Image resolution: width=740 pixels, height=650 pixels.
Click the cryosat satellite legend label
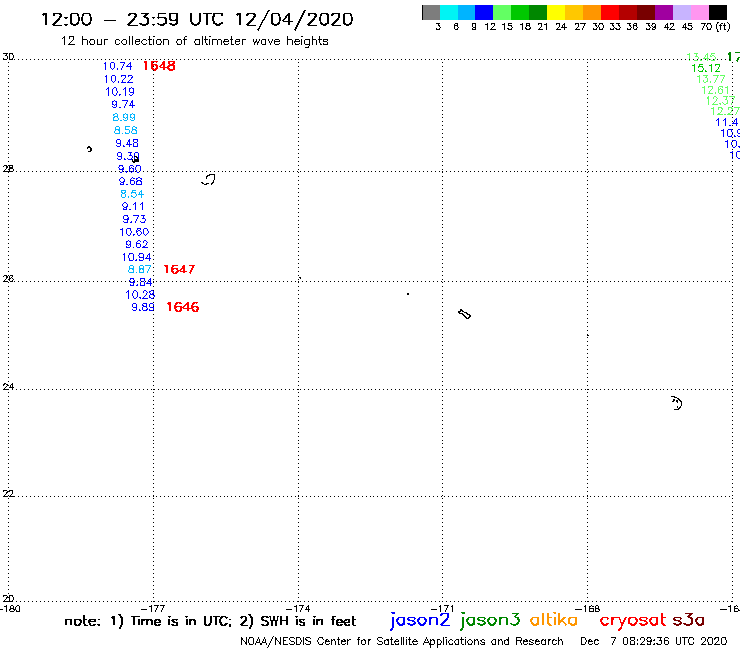[x=633, y=620]
